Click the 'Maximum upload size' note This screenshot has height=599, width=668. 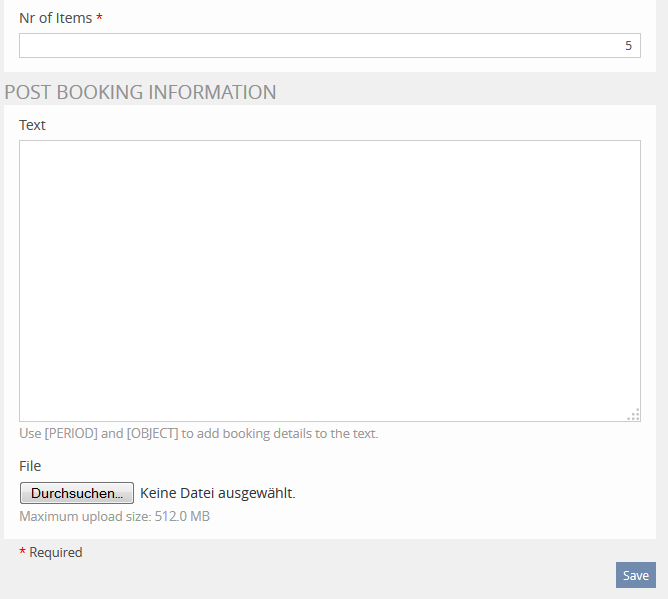click(86, 517)
